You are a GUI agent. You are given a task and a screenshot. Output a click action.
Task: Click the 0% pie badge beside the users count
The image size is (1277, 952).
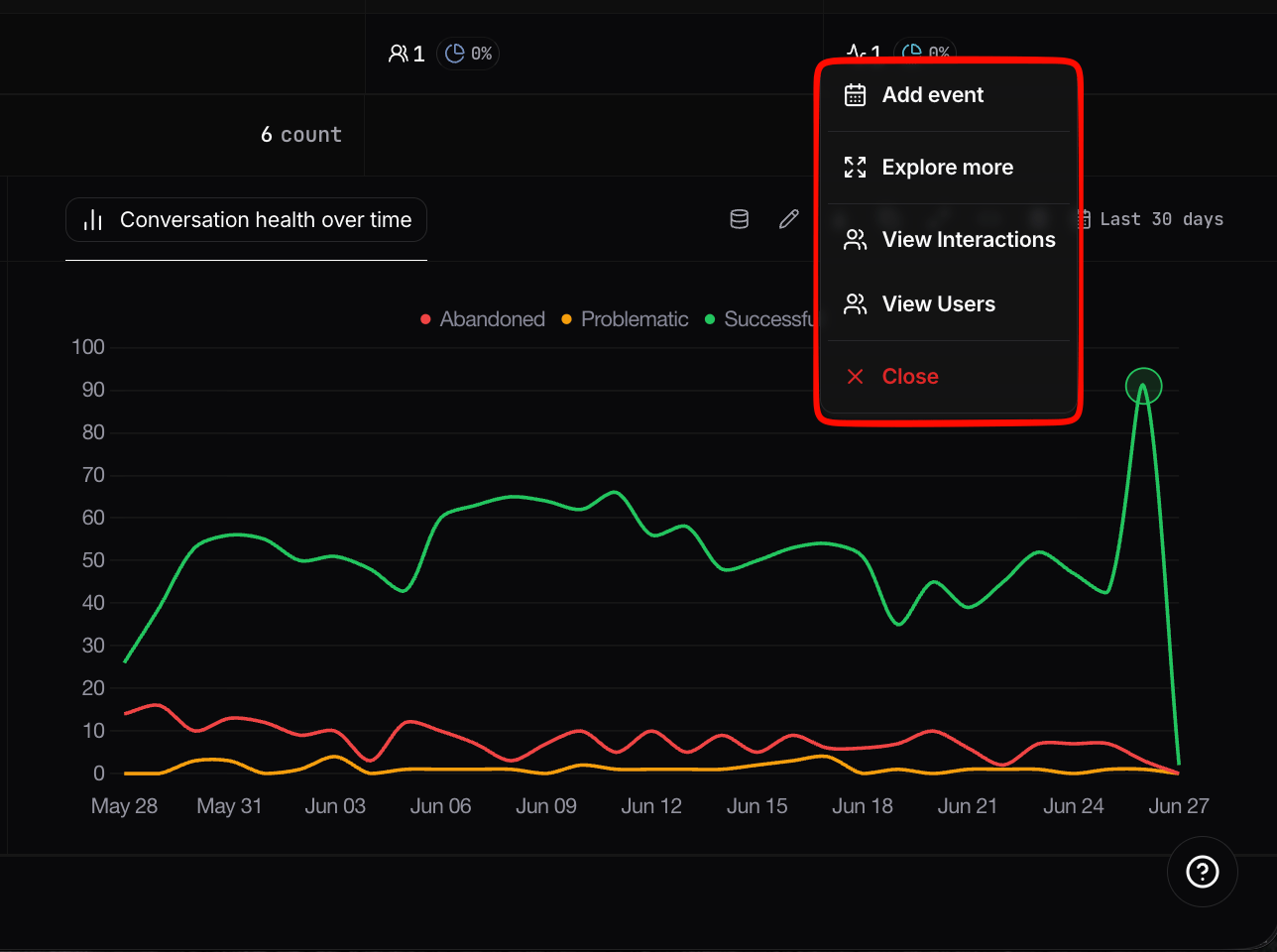pos(469,54)
